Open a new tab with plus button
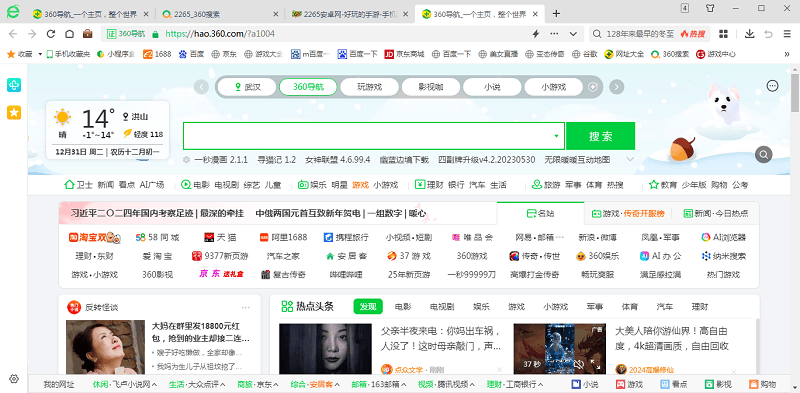The width and height of the screenshot is (800, 393). point(556,14)
